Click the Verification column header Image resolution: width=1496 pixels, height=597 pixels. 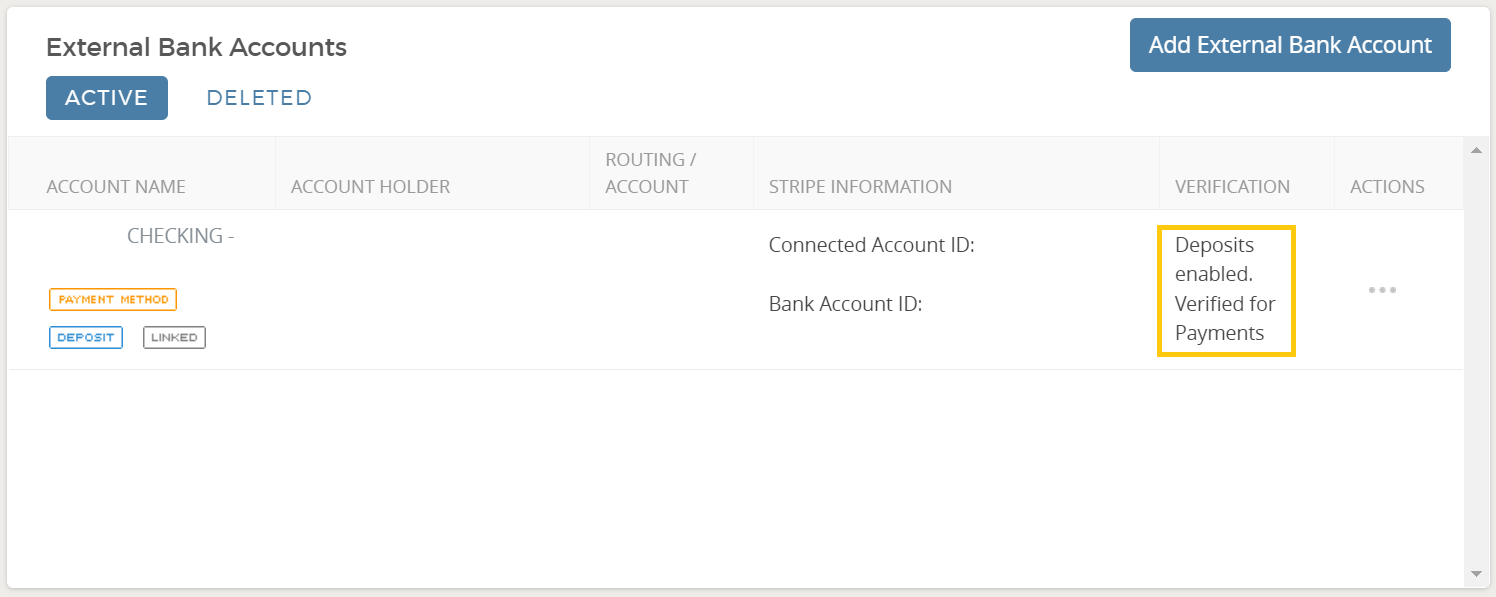click(1232, 187)
